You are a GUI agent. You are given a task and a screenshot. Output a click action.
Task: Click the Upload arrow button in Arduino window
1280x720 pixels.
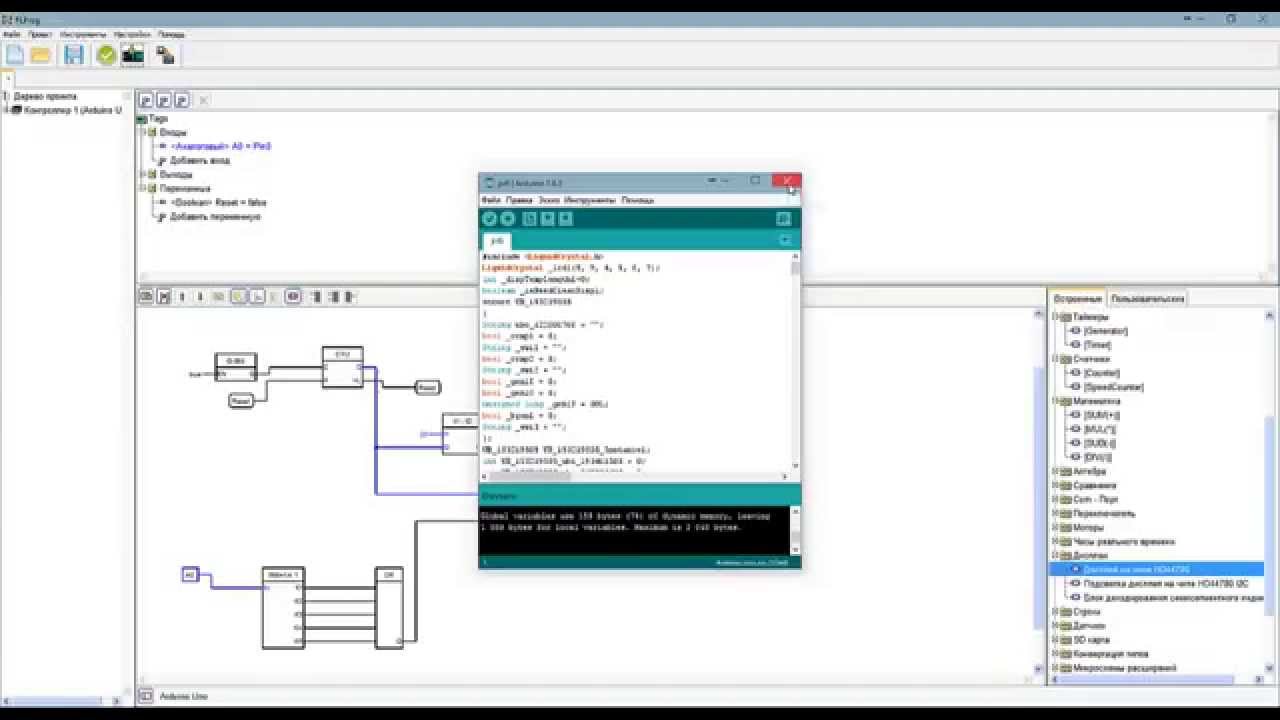507,219
